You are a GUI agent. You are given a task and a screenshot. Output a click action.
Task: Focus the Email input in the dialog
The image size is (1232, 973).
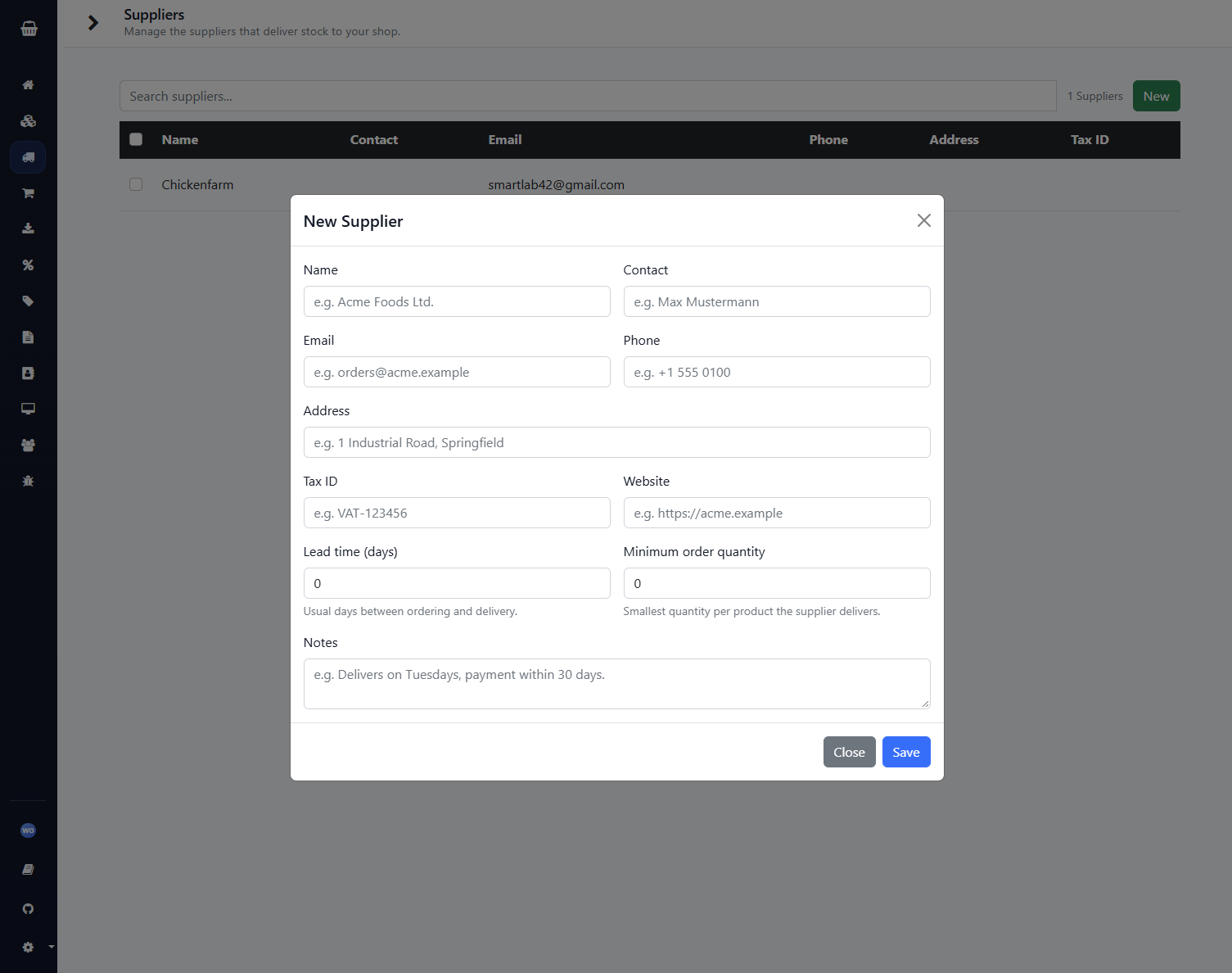point(457,372)
